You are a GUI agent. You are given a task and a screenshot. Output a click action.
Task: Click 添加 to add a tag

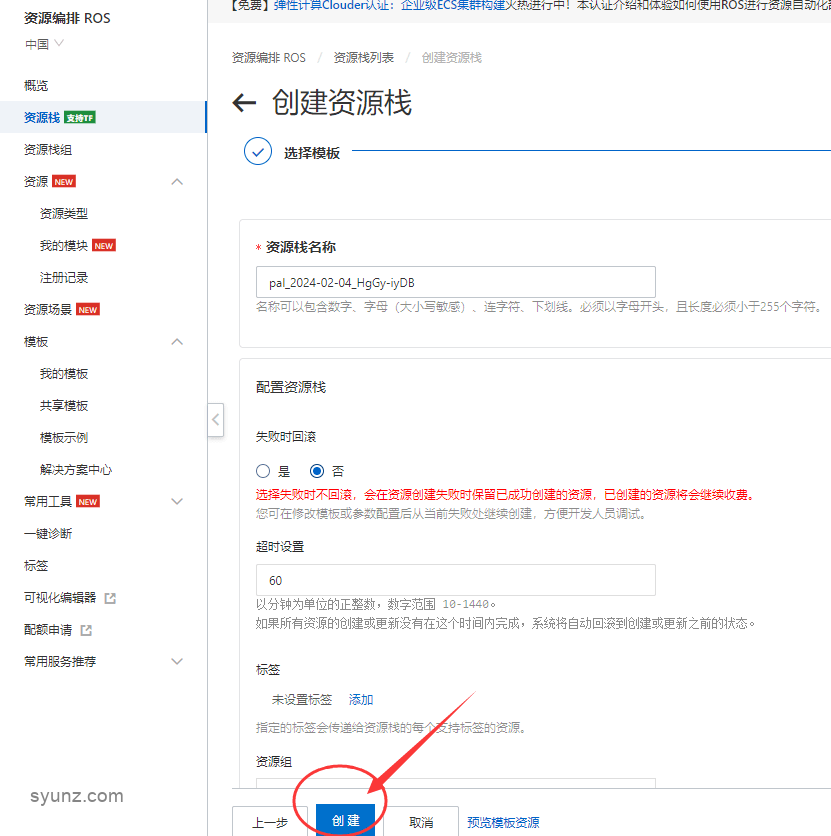(x=361, y=700)
